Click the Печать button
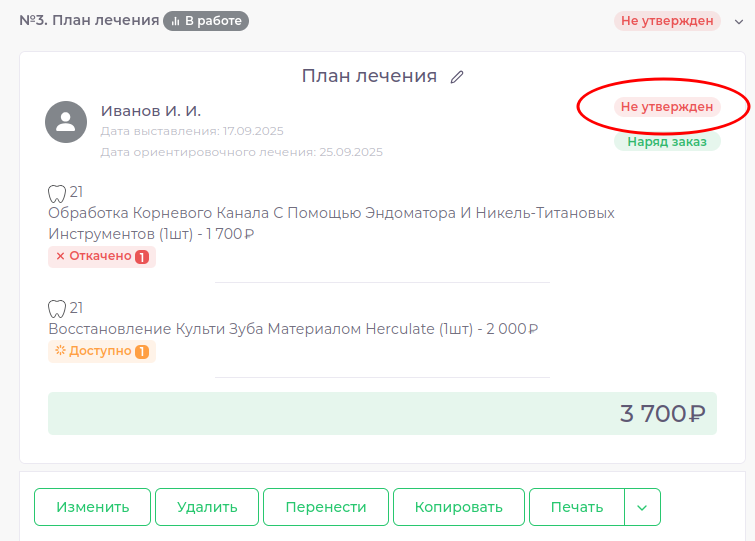 [577, 507]
